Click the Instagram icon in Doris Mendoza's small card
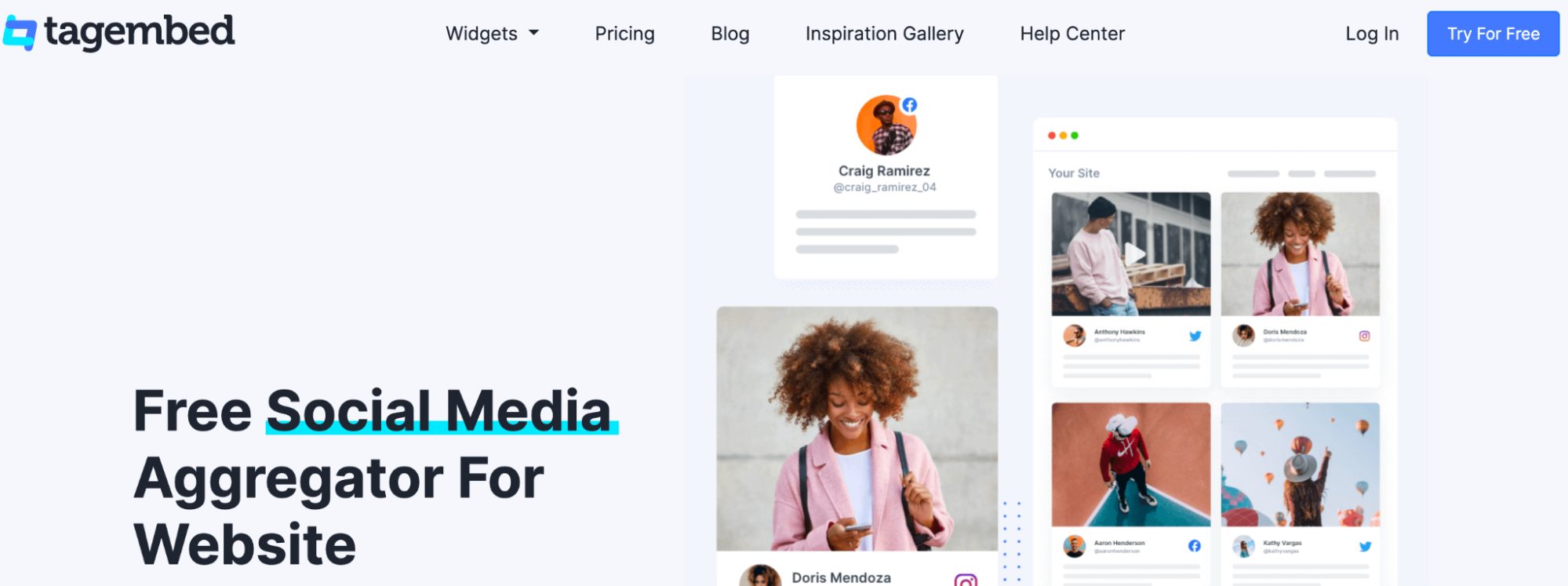1568x586 pixels. pyautogui.click(x=1364, y=336)
